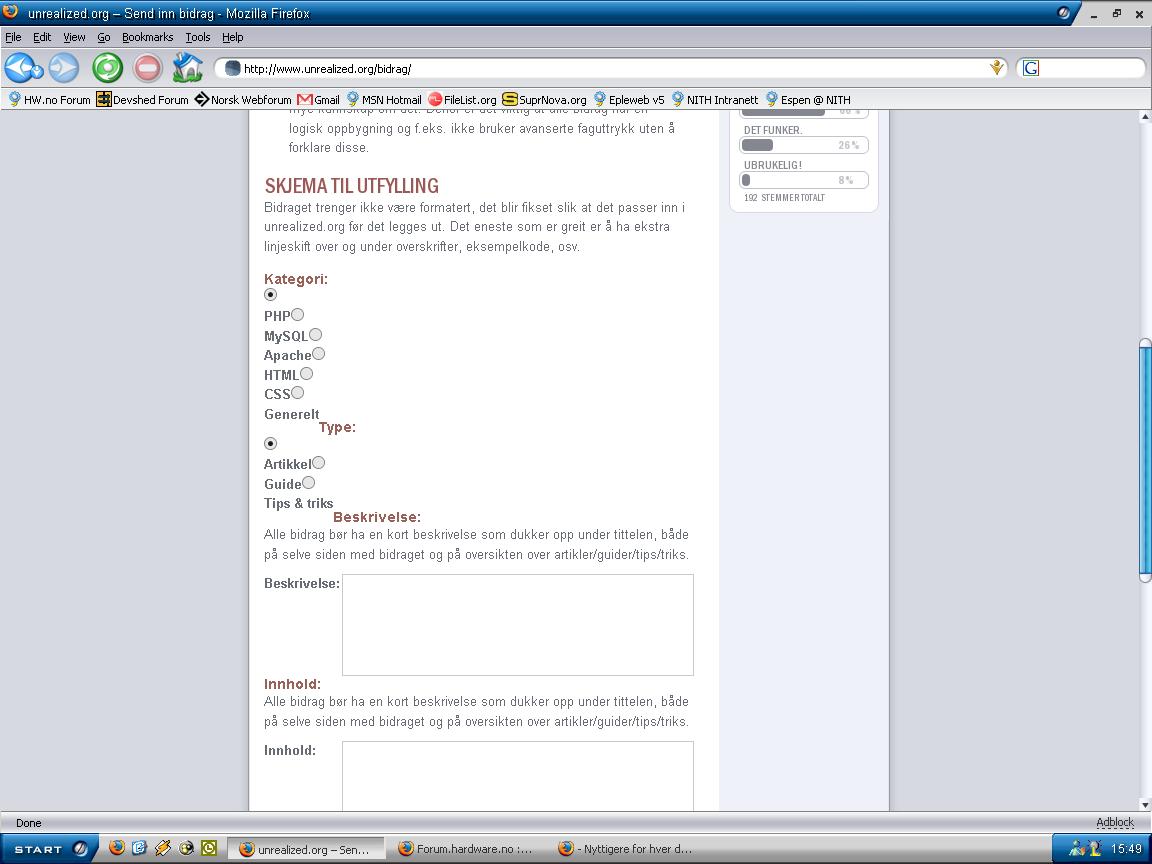Viewport: 1152px width, 864px height.
Task: Click the round emblem in the title bar
Action: [x=1064, y=12]
